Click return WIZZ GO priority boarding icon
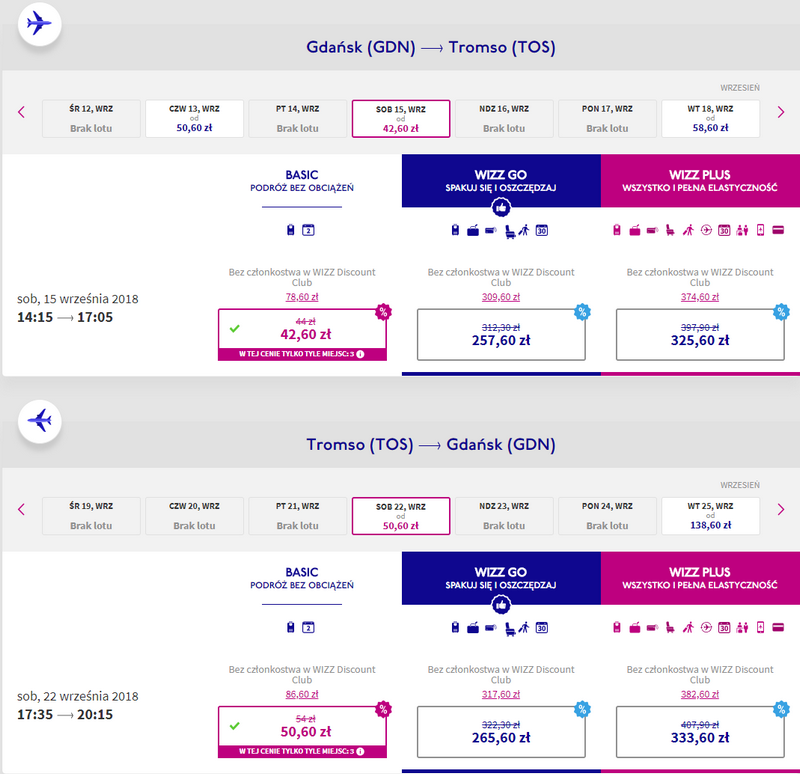 point(524,628)
